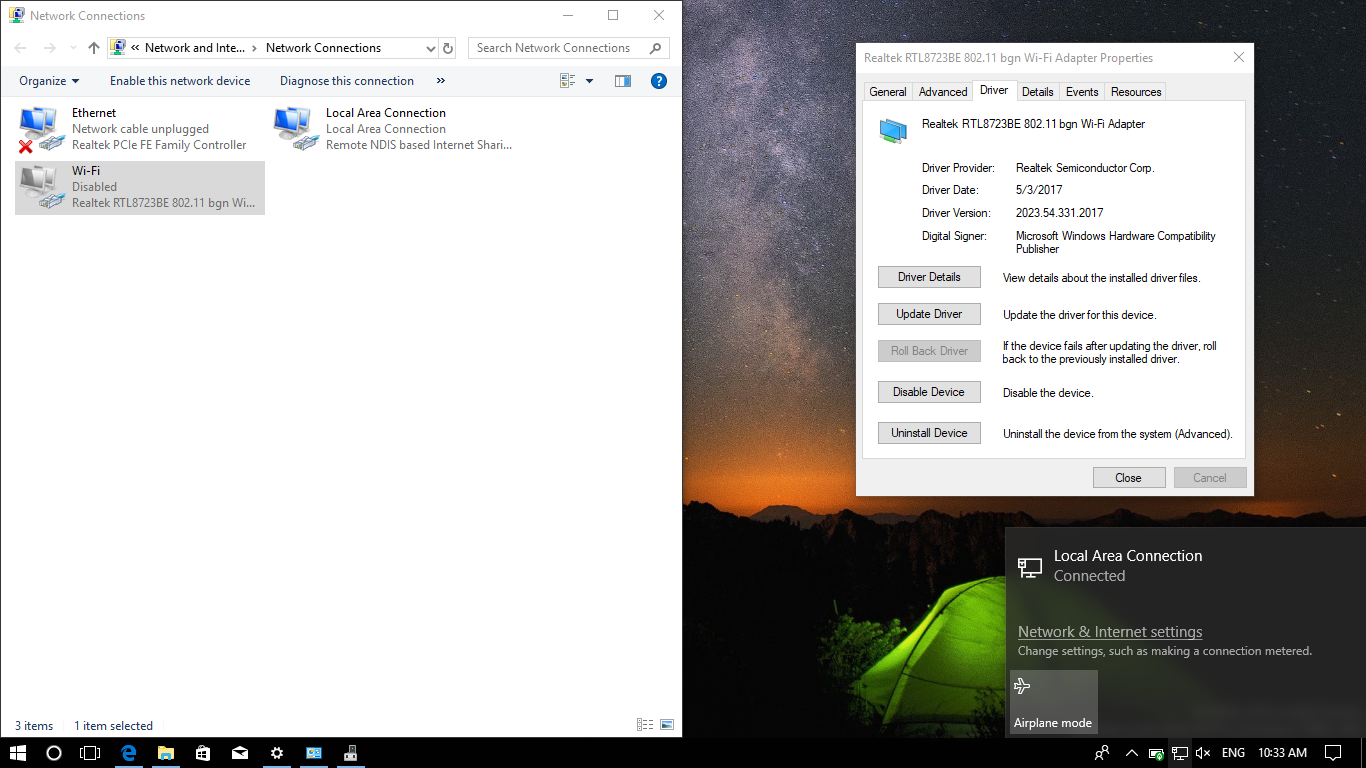
Task: Refresh the Network Connections address bar
Action: [x=448, y=48]
